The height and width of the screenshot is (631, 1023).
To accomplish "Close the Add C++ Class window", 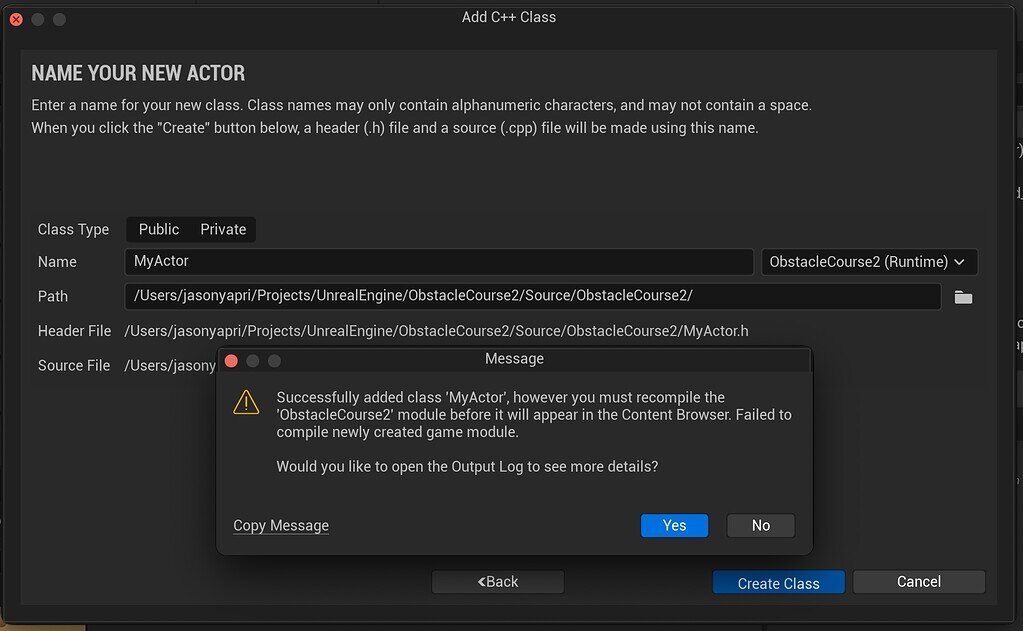I will pos(16,19).
